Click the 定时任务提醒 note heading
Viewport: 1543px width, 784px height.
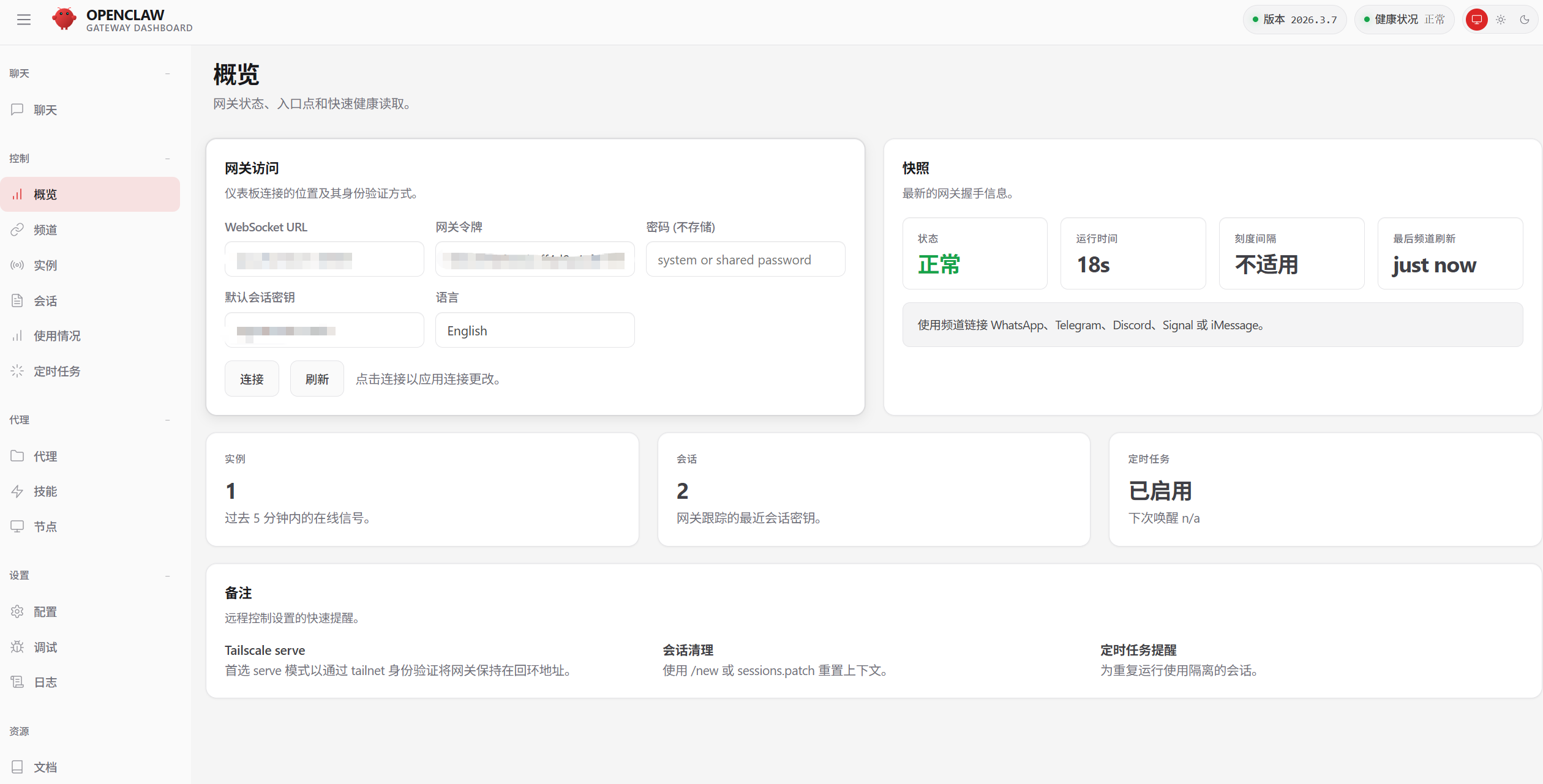point(1138,650)
